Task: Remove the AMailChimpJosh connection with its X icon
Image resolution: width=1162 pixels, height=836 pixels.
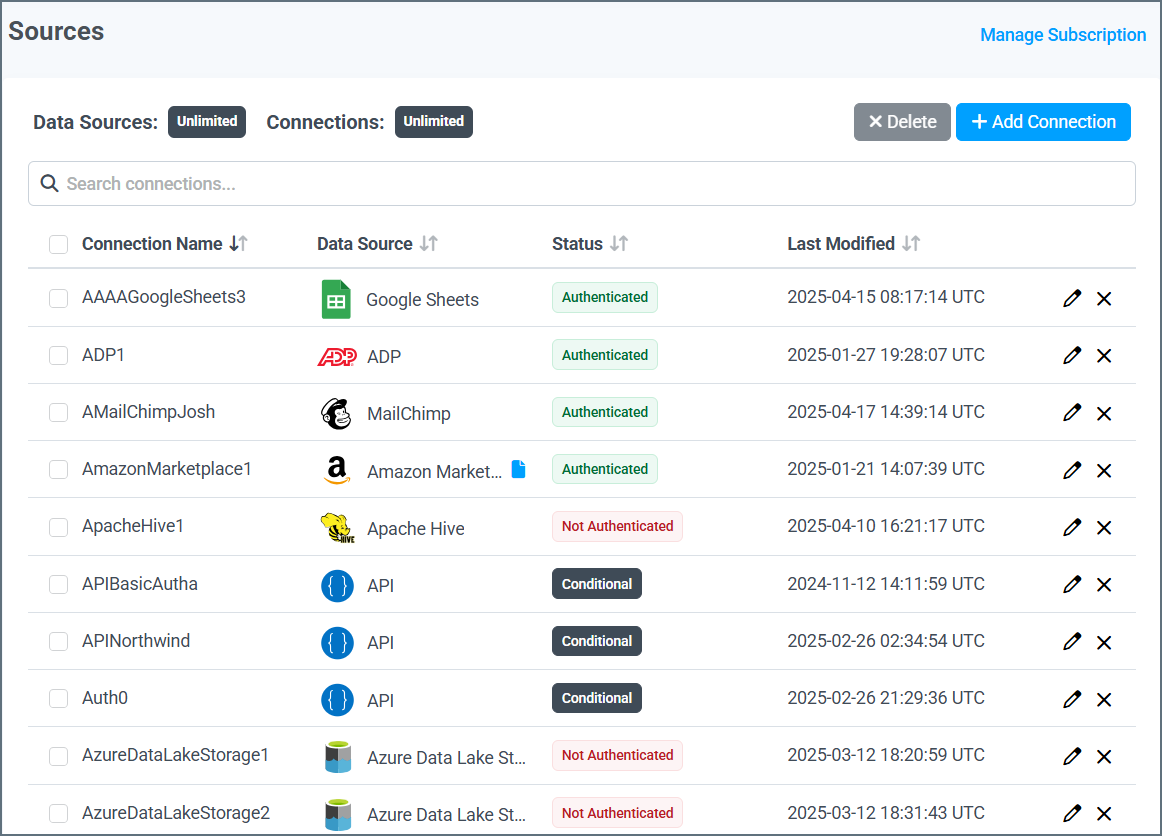Action: [x=1104, y=413]
